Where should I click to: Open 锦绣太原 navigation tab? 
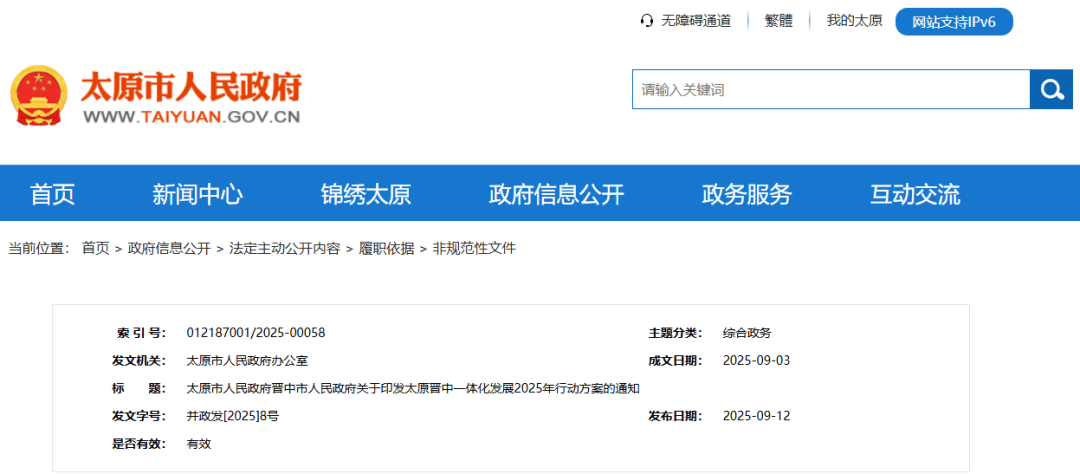(x=365, y=193)
